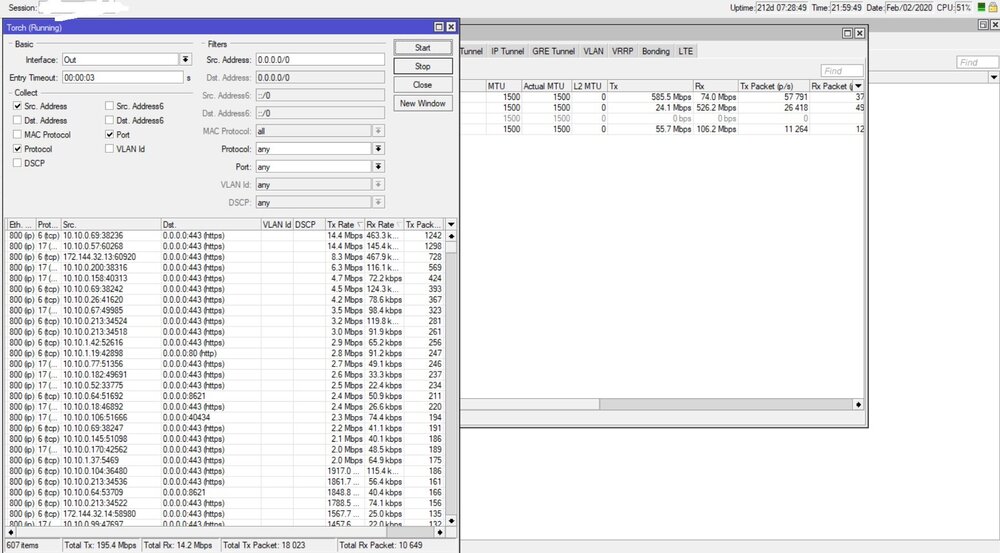Open the Protocol filter dropdown arrow
Screen dimensions: 1000x553
tap(378, 149)
